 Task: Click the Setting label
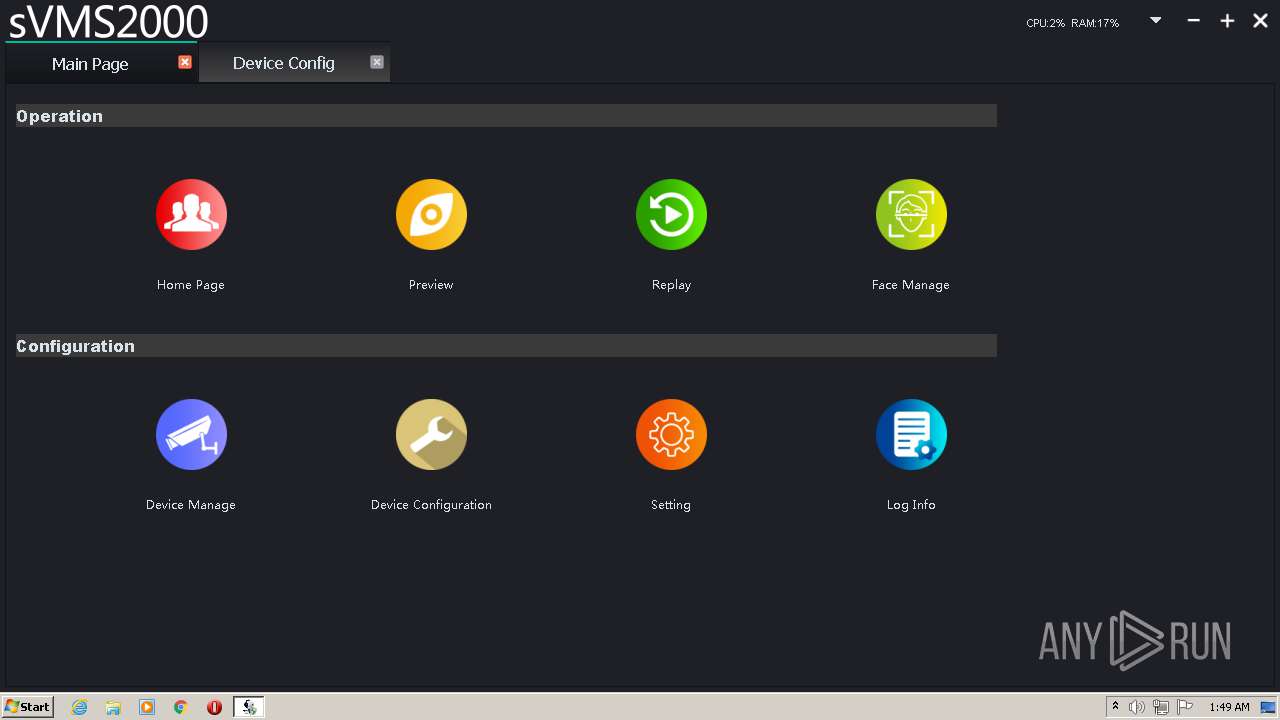pos(671,505)
